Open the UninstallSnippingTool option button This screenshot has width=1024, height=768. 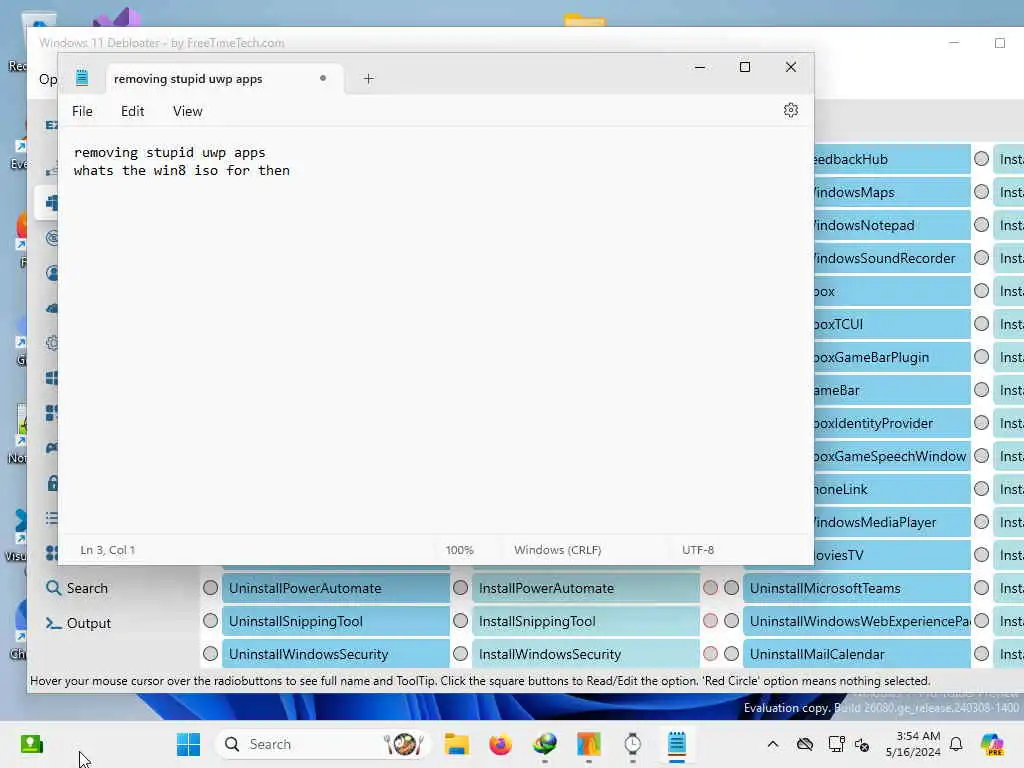pos(336,621)
